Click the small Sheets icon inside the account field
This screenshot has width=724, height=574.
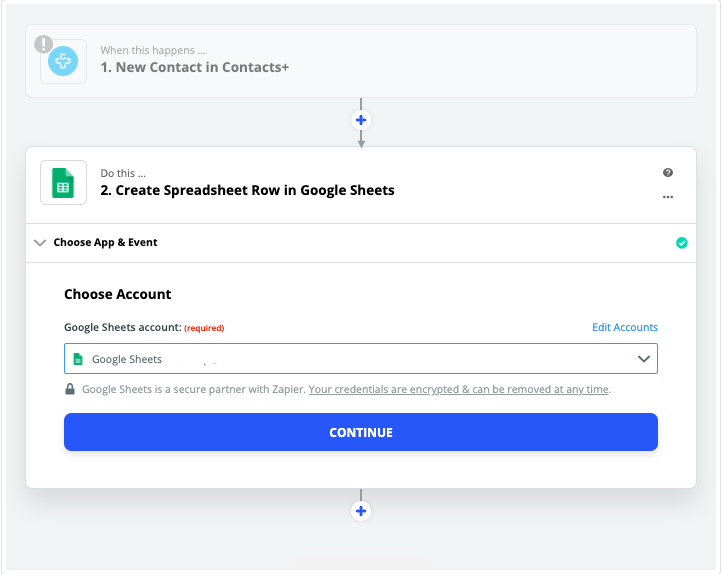tap(78, 359)
